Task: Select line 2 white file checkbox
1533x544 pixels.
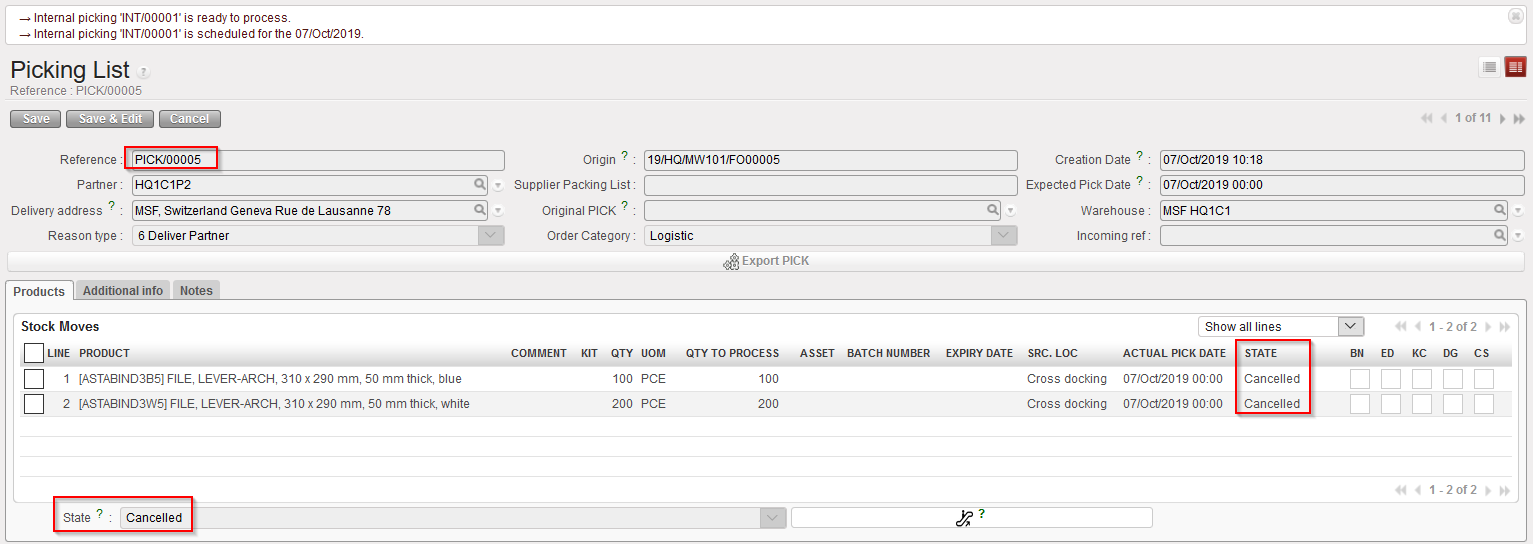Action: [34, 404]
